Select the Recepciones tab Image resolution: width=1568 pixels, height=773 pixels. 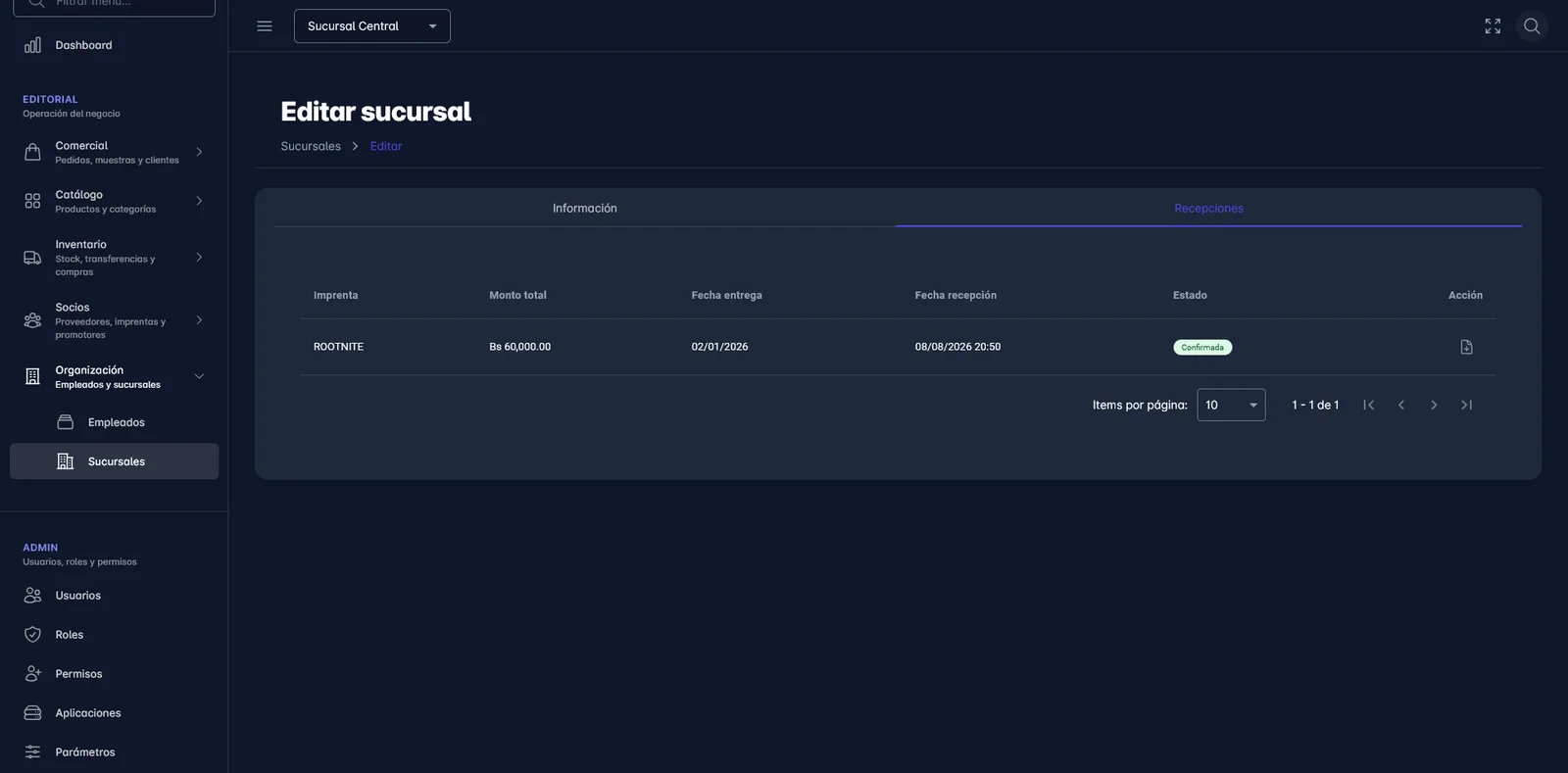click(x=1208, y=208)
